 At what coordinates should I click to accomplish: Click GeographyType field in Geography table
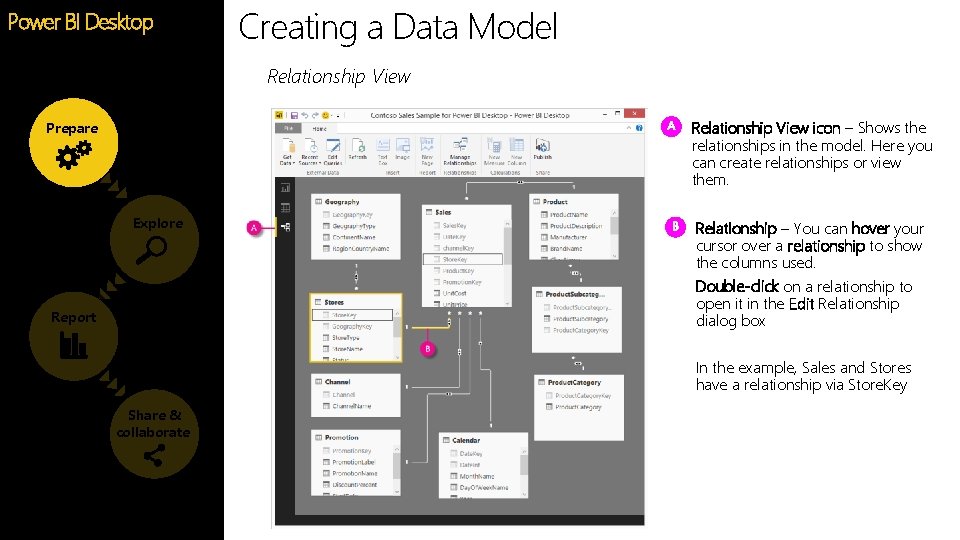352,226
